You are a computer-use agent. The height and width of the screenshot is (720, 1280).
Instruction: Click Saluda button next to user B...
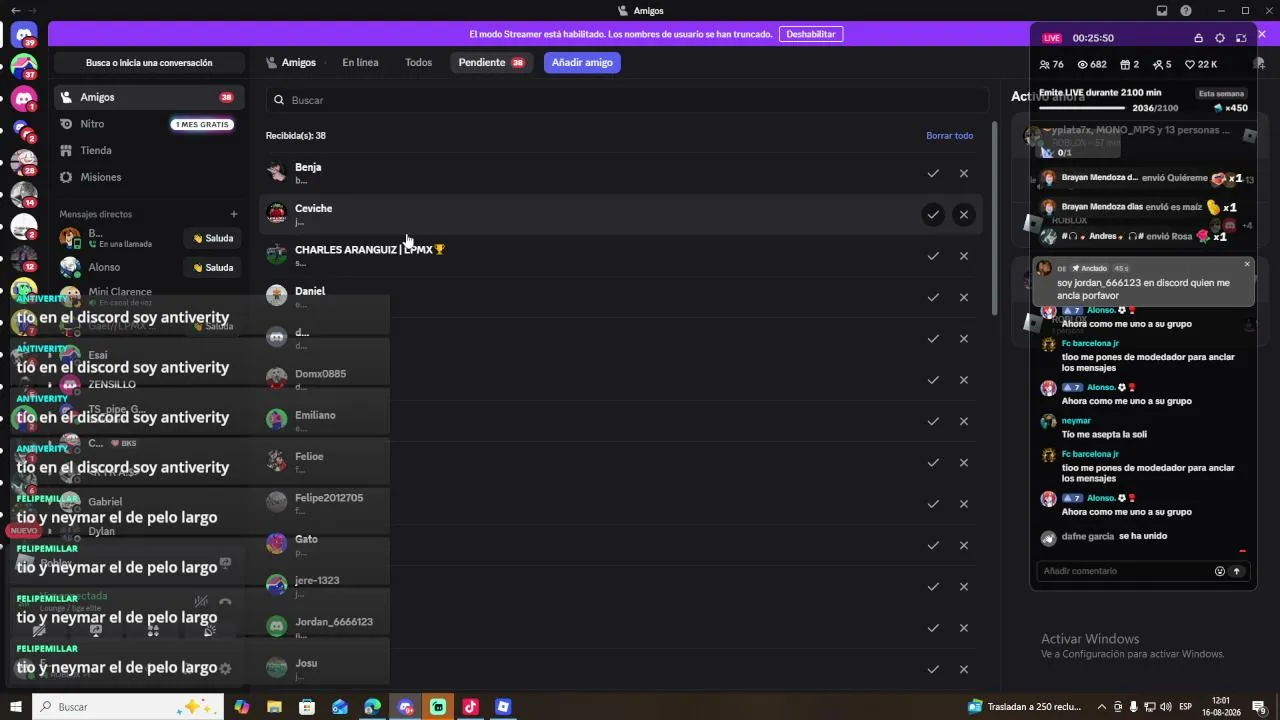point(213,238)
